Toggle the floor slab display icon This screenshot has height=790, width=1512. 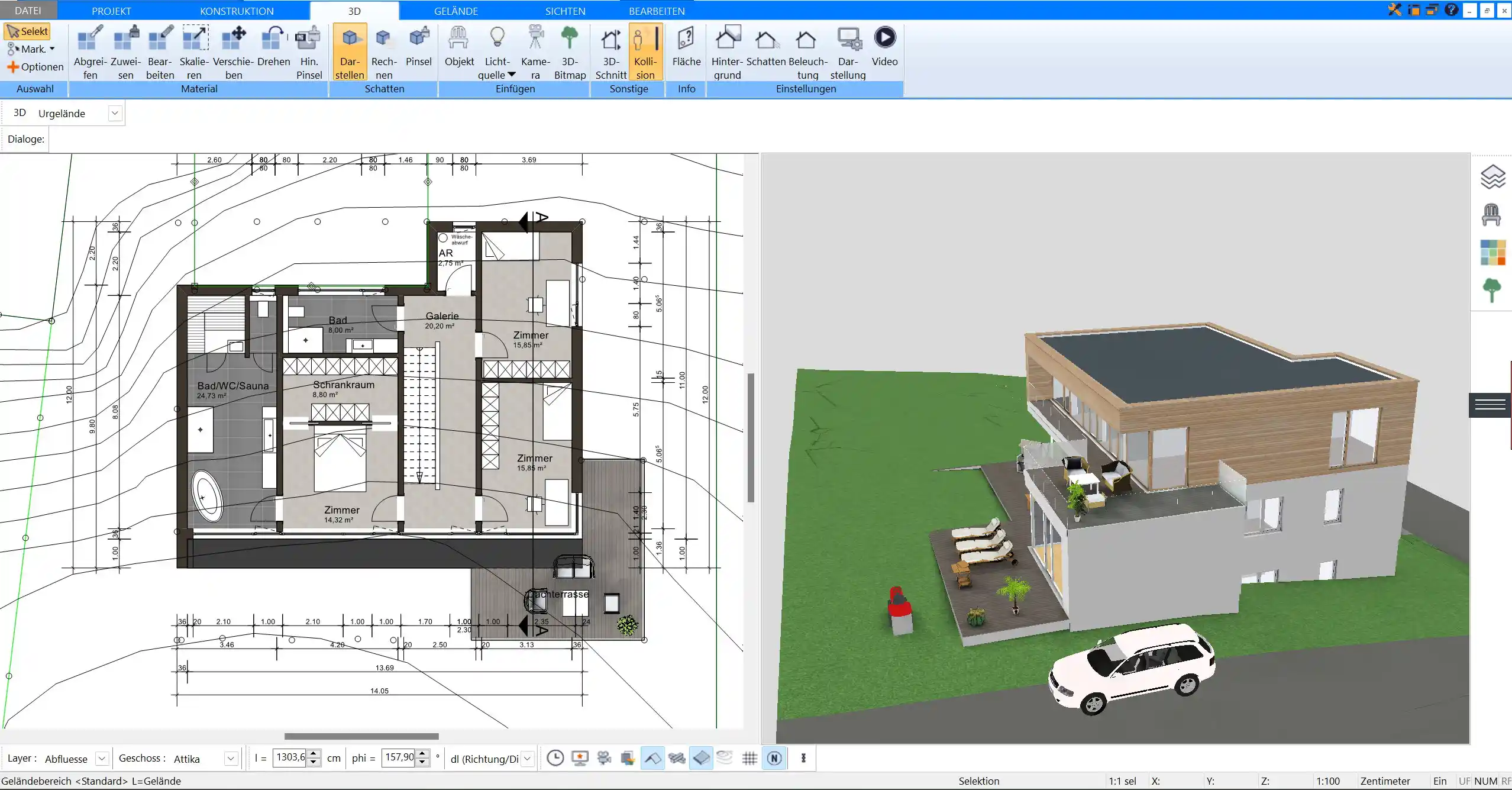coord(701,758)
